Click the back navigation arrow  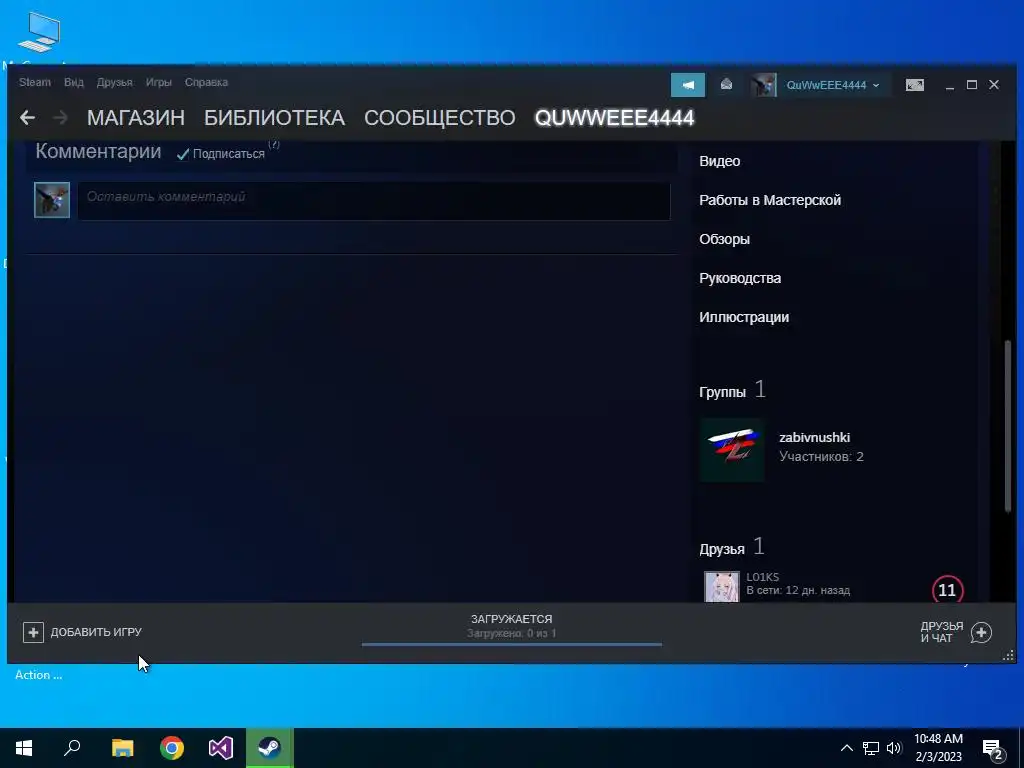27,118
